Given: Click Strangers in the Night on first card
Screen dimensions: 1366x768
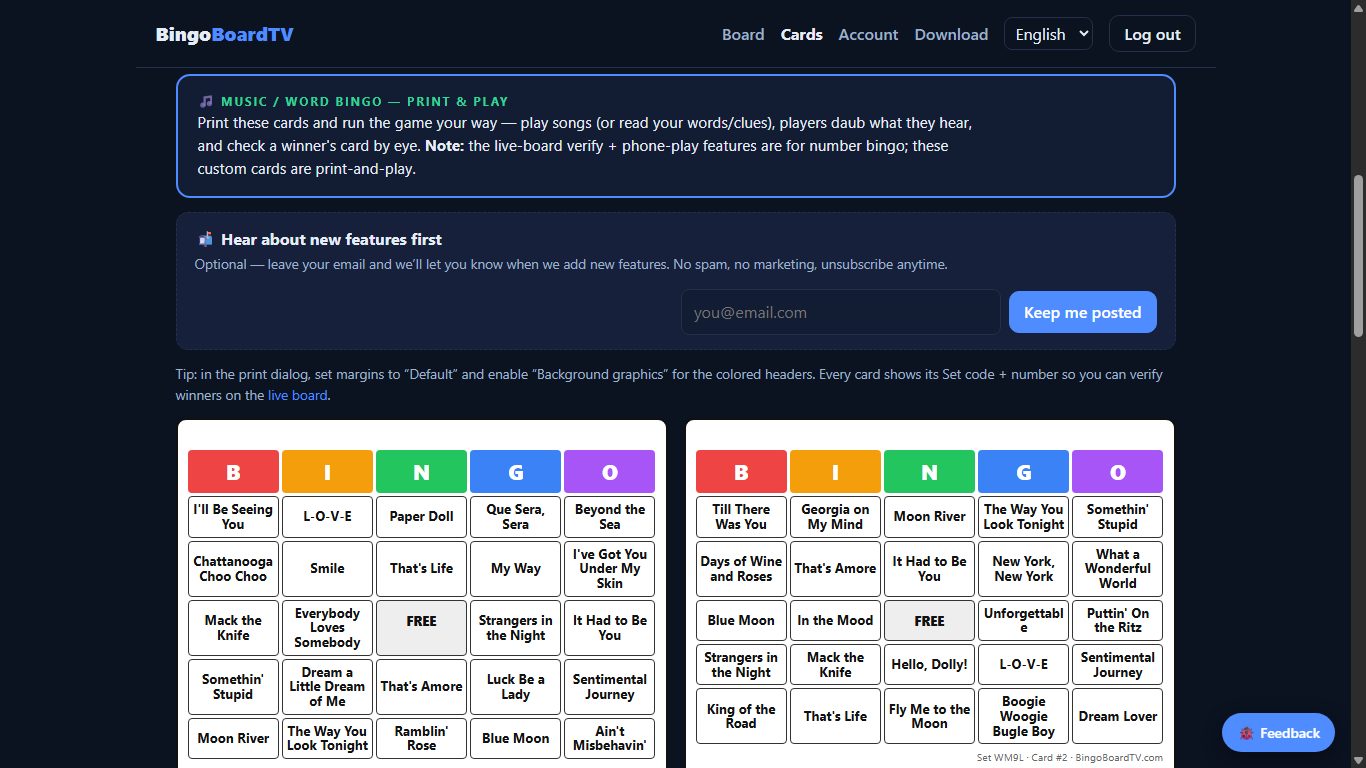Looking at the screenshot, I should tap(515, 628).
